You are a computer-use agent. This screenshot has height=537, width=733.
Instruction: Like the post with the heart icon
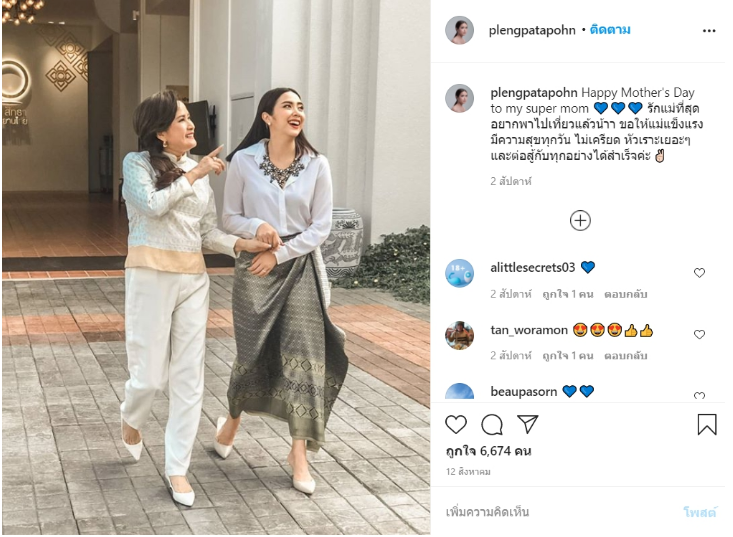(456, 424)
